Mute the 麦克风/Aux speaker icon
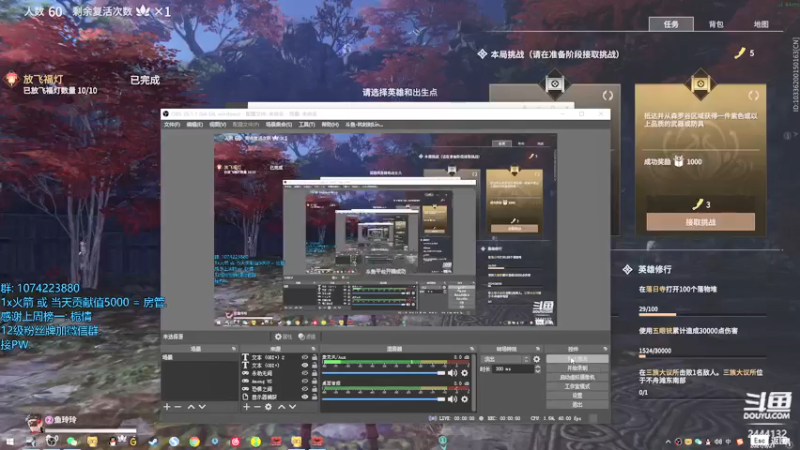This screenshot has height=450, width=800. coord(453,373)
